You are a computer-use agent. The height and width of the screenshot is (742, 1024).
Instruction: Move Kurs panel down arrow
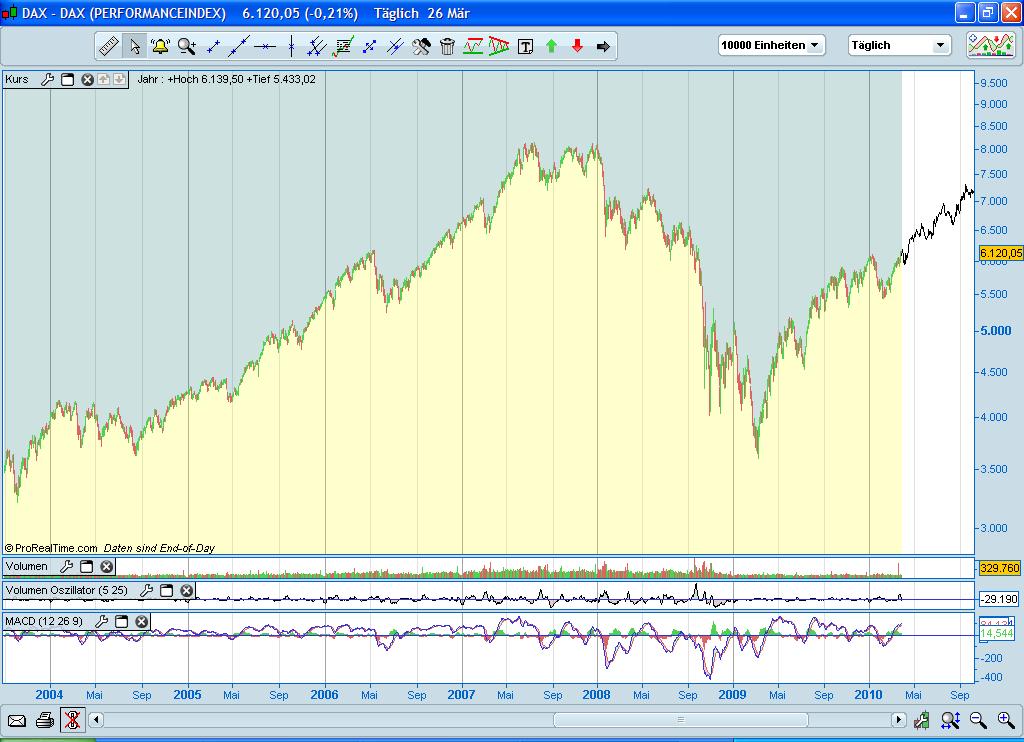coord(119,80)
